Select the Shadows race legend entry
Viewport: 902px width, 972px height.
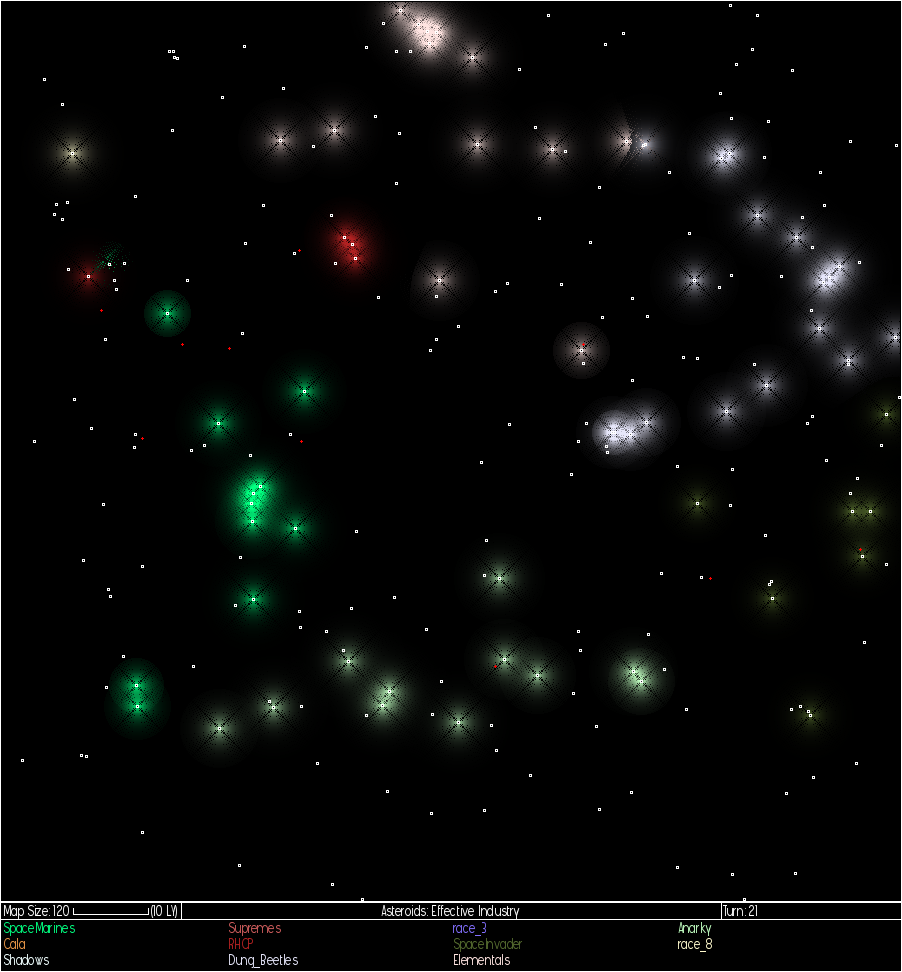click(x=26, y=960)
